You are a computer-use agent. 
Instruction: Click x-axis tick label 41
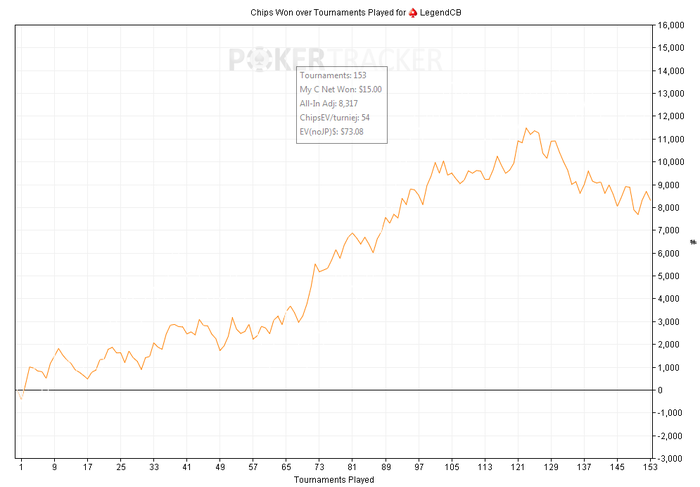pyautogui.click(x=187, y=467)
